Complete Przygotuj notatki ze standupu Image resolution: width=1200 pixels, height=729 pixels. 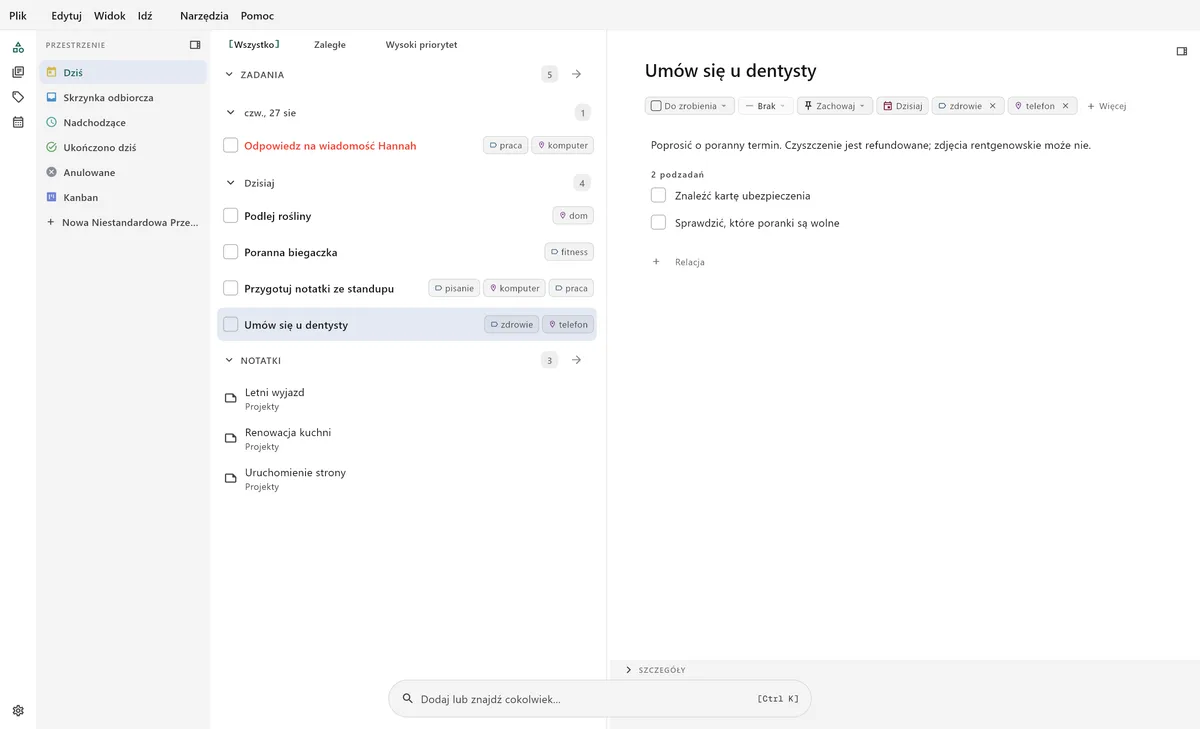point(231,288)
